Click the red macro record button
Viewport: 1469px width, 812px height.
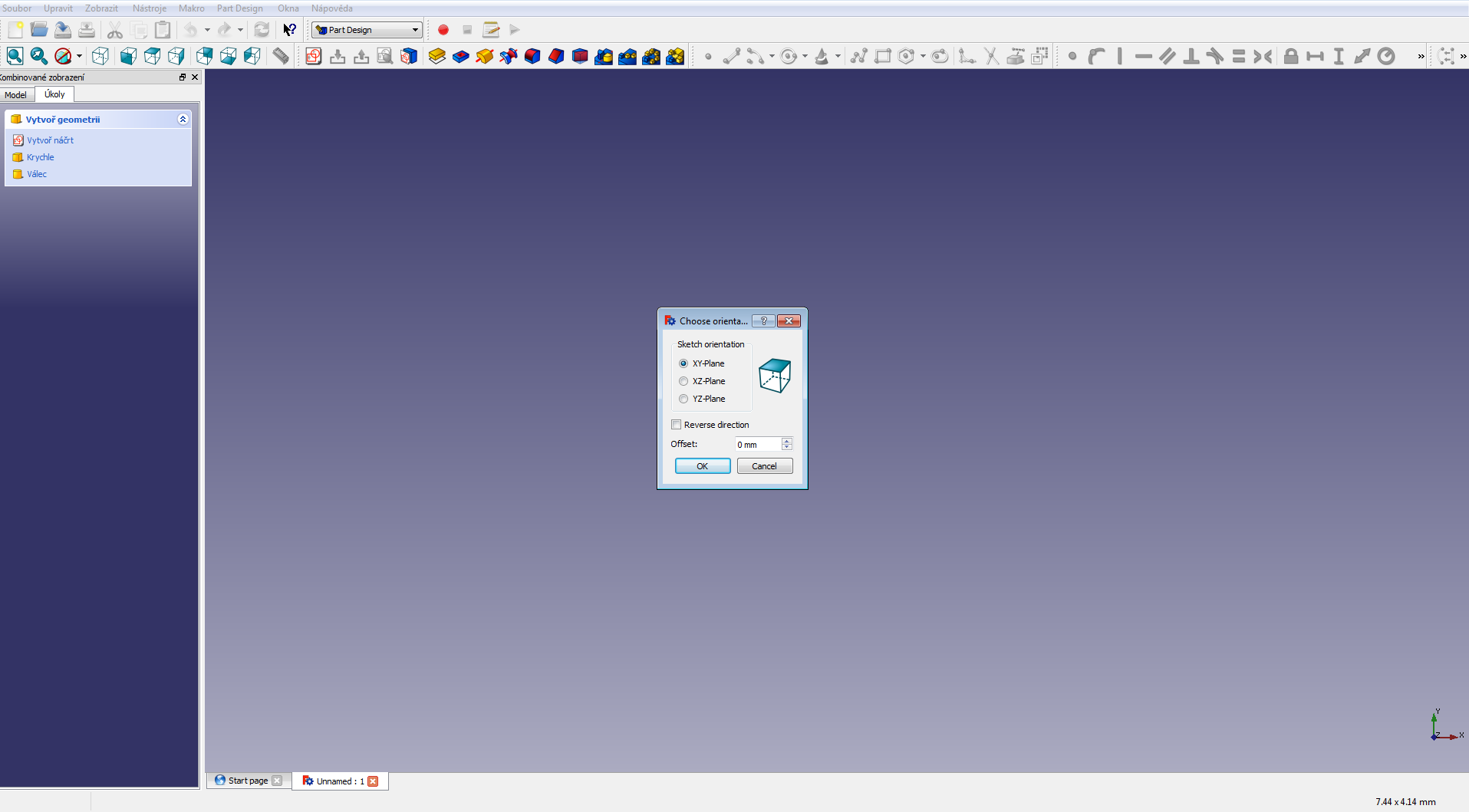pyautogui.click(x=443, y=30)
